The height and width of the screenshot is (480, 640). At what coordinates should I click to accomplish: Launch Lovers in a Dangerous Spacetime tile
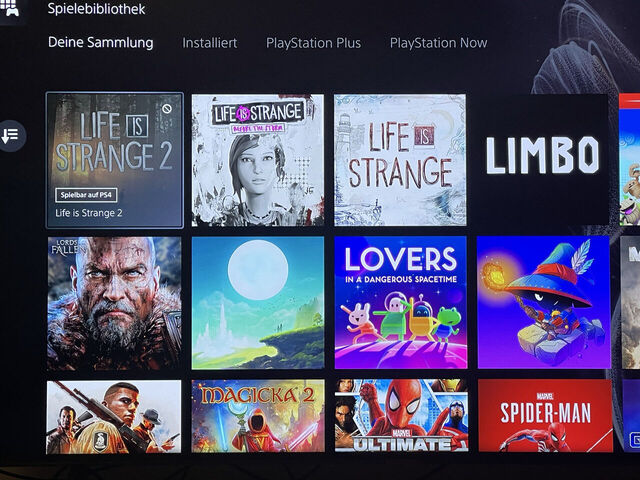click(x=401, y=302)
